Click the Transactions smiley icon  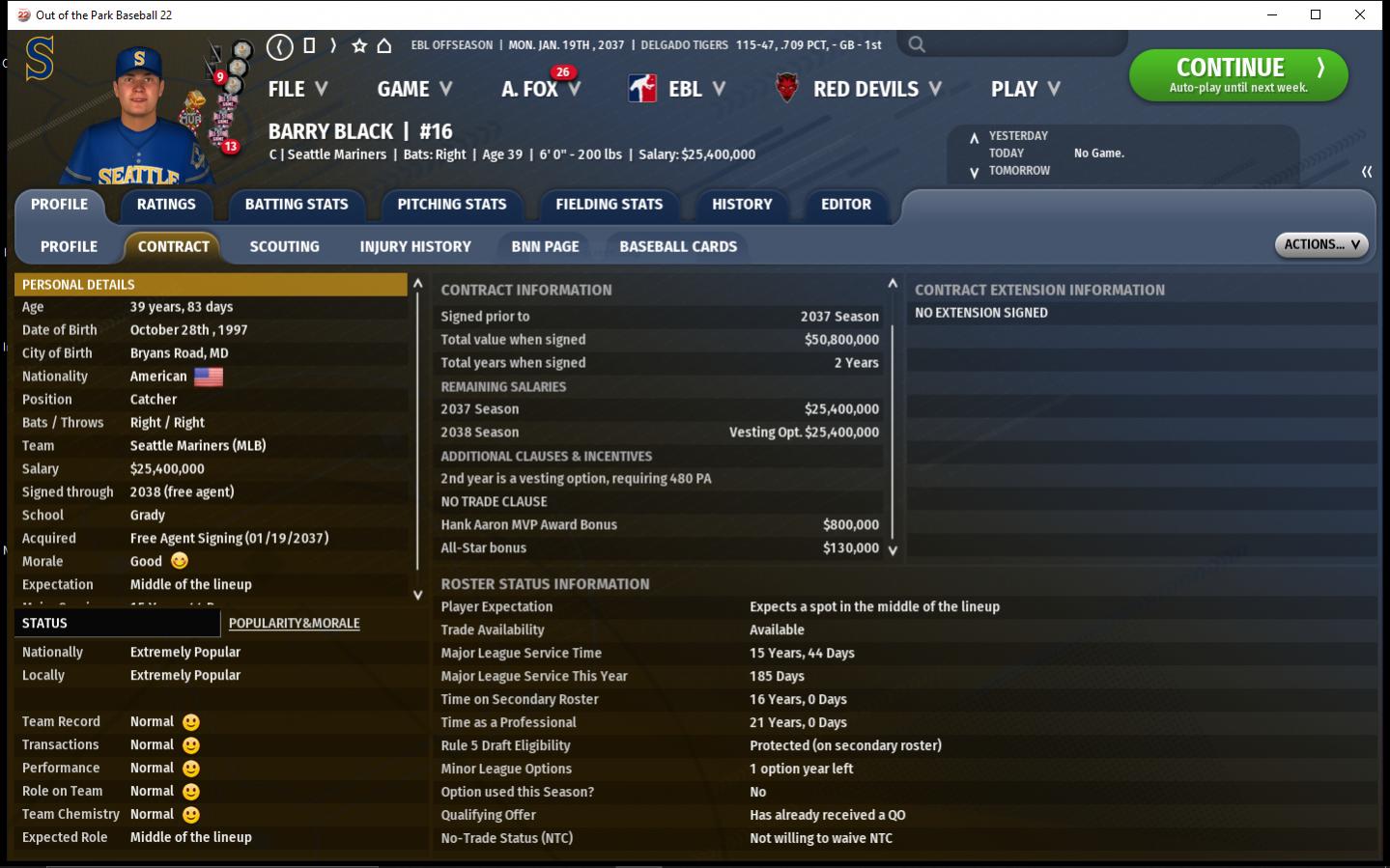click(x=191, y=745)
